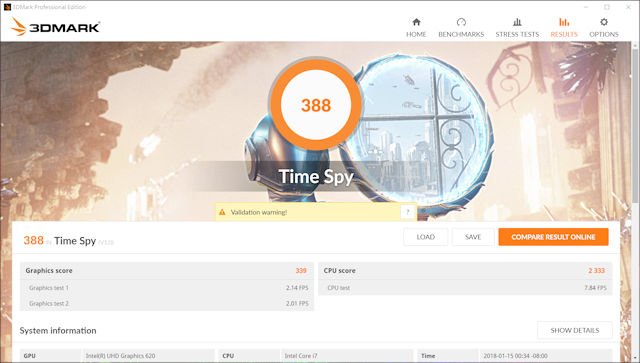Switch to the STRESS TESTS tab label
The image size is (640, 363).
click(x=517, y=34)
